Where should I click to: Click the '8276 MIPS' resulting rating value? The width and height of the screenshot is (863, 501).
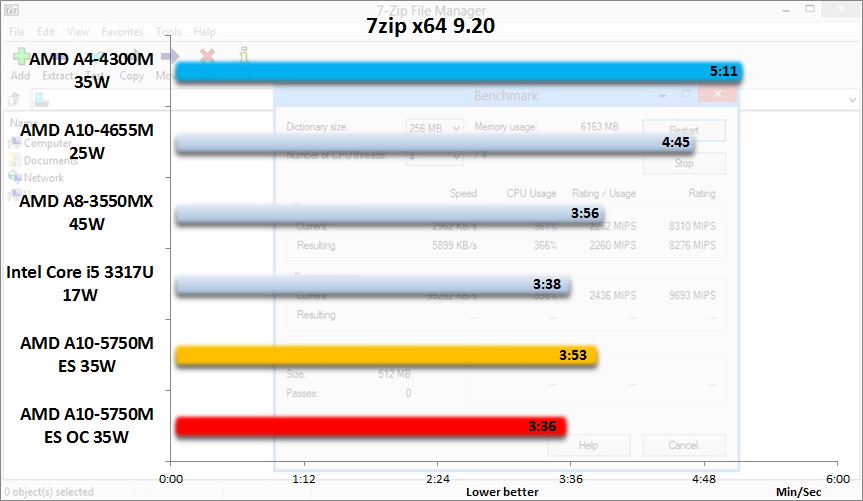pyautogui.click(x=692, y=245)
